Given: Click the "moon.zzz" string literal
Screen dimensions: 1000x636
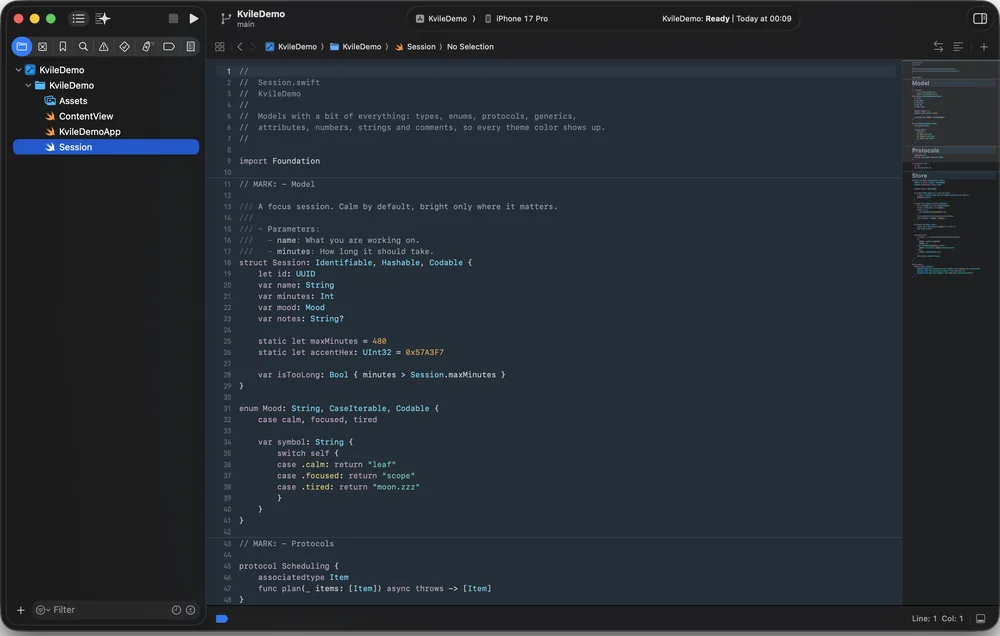Looking at the screenshot, I should (395, 487).
